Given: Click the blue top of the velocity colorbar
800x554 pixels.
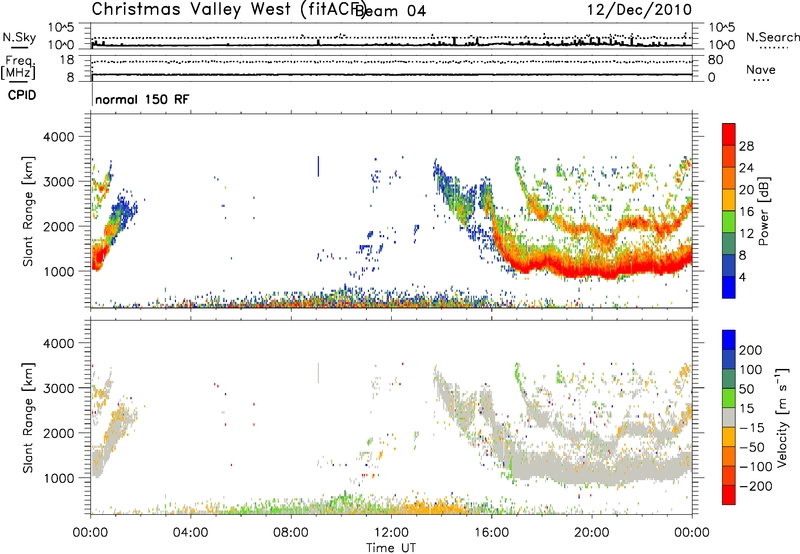Looking at the screenshot, I should point(729,340).
